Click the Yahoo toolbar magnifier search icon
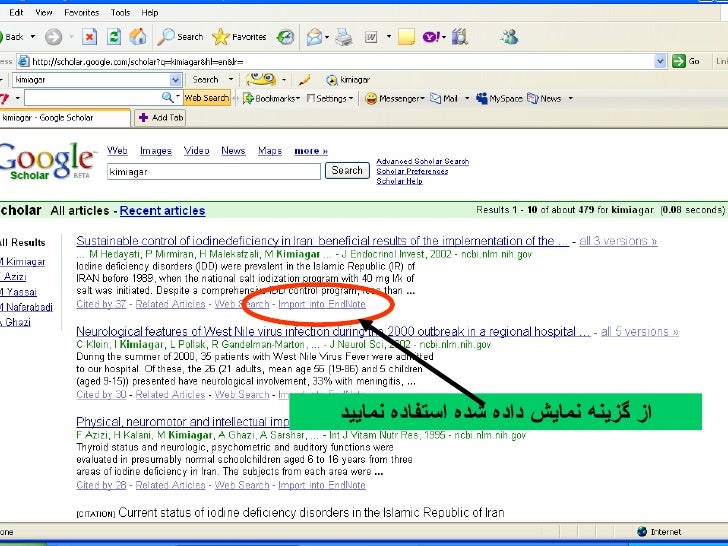 coord(167,98)
